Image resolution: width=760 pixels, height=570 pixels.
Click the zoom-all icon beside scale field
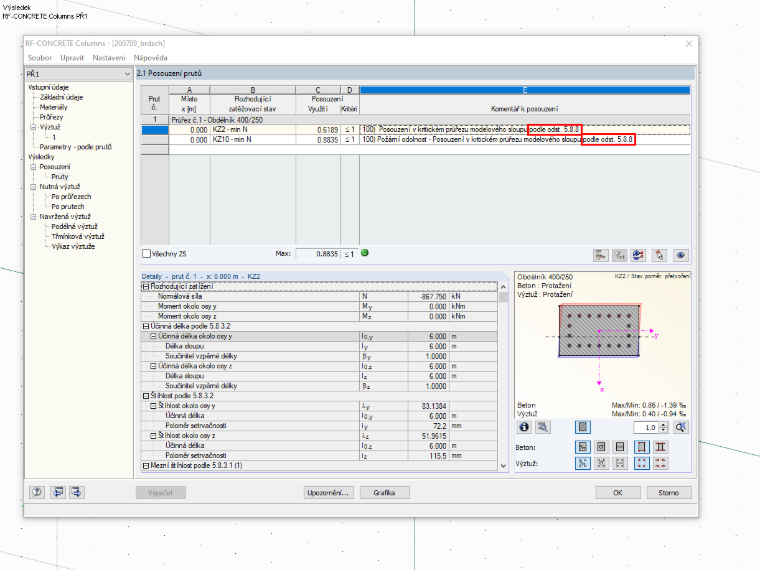pyautogui.click(x=681, y=427)
